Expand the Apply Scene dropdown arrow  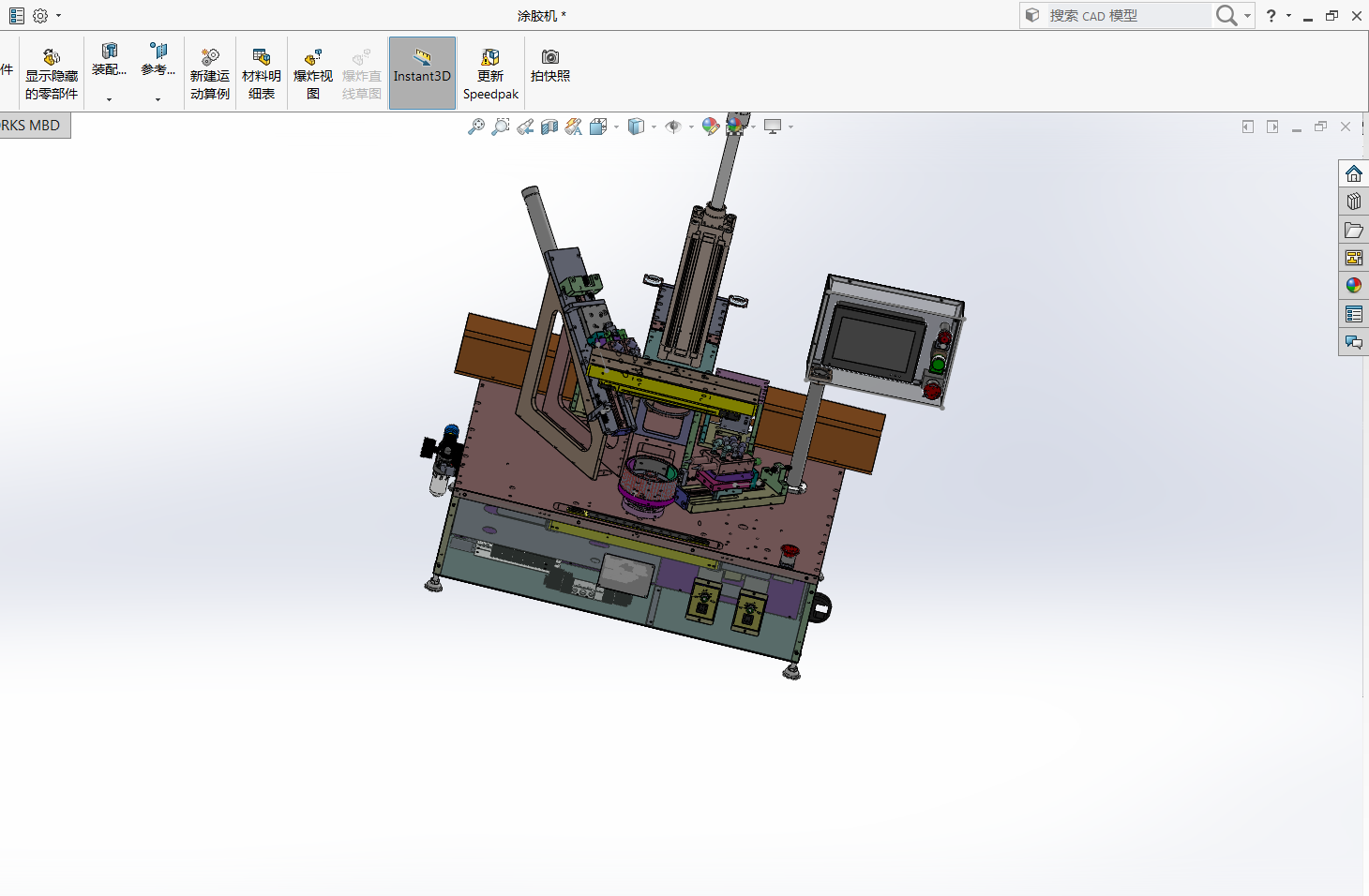(753, 127)
